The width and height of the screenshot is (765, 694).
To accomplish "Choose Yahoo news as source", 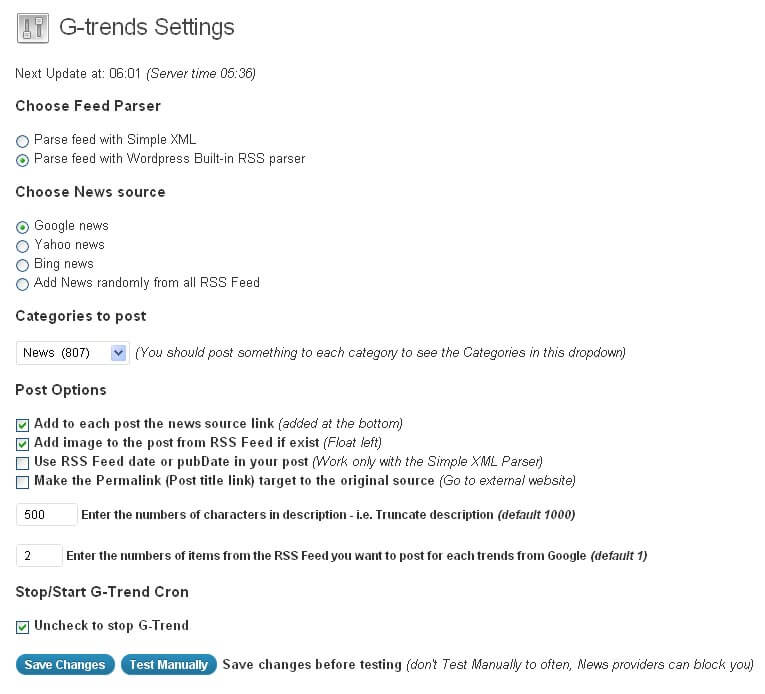I will pos(22,246).
